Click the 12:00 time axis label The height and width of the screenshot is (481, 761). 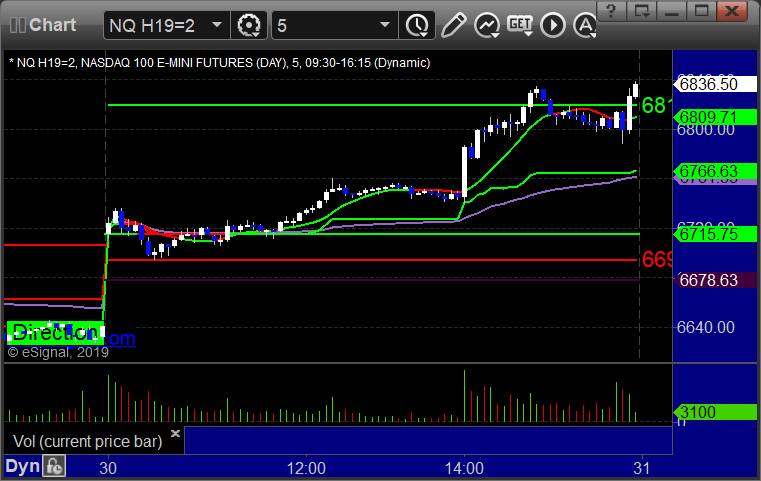(306, 468)
